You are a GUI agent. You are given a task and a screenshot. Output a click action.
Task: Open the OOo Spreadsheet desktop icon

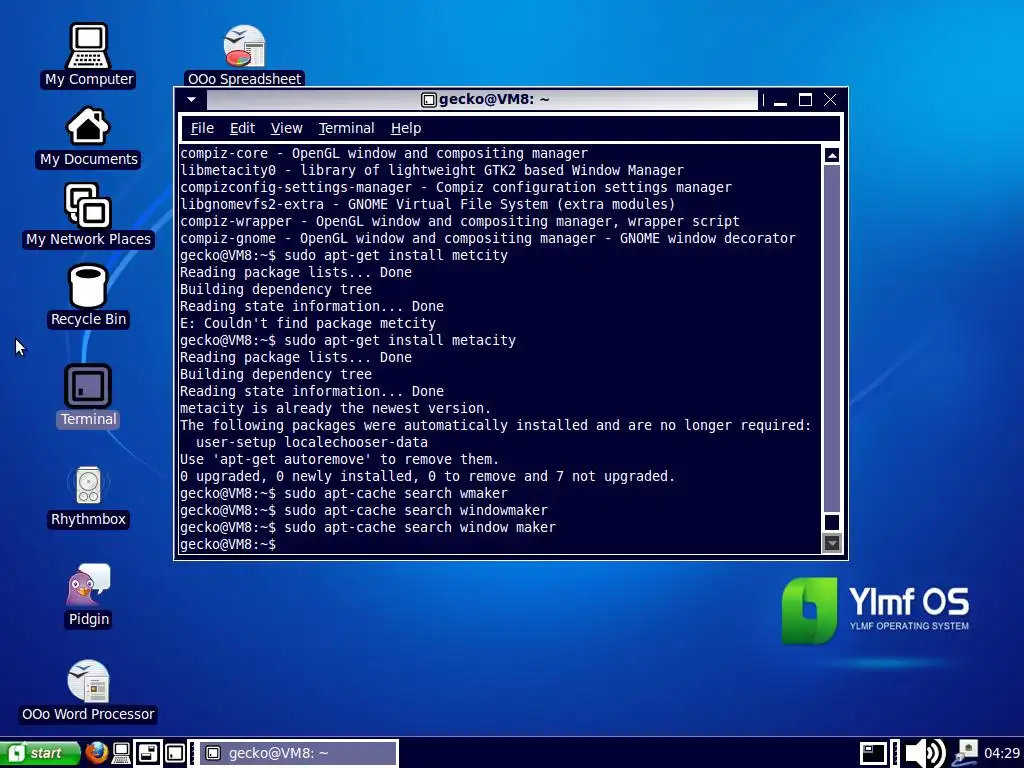[x=244, y=56]
